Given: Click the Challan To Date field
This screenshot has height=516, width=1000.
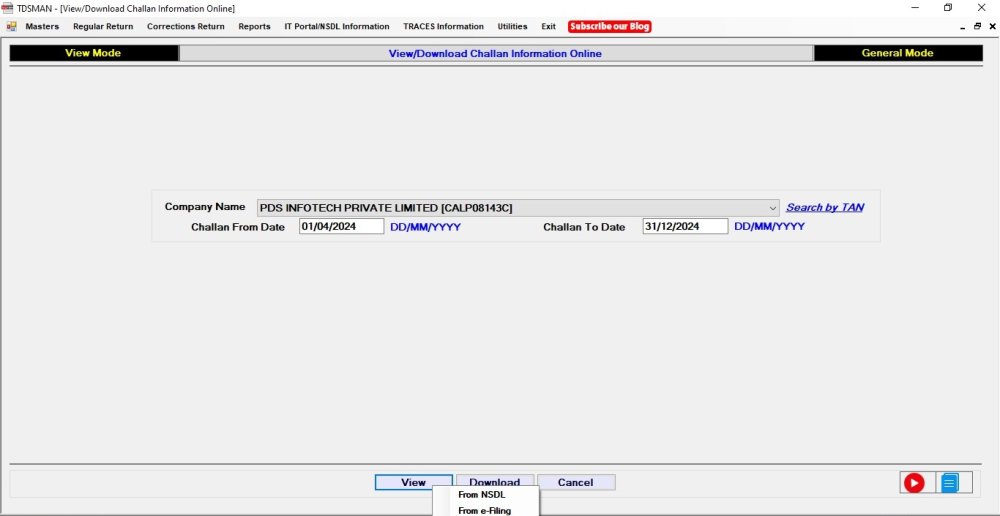Looking at the screenshot, I should [x=685, y=226].
